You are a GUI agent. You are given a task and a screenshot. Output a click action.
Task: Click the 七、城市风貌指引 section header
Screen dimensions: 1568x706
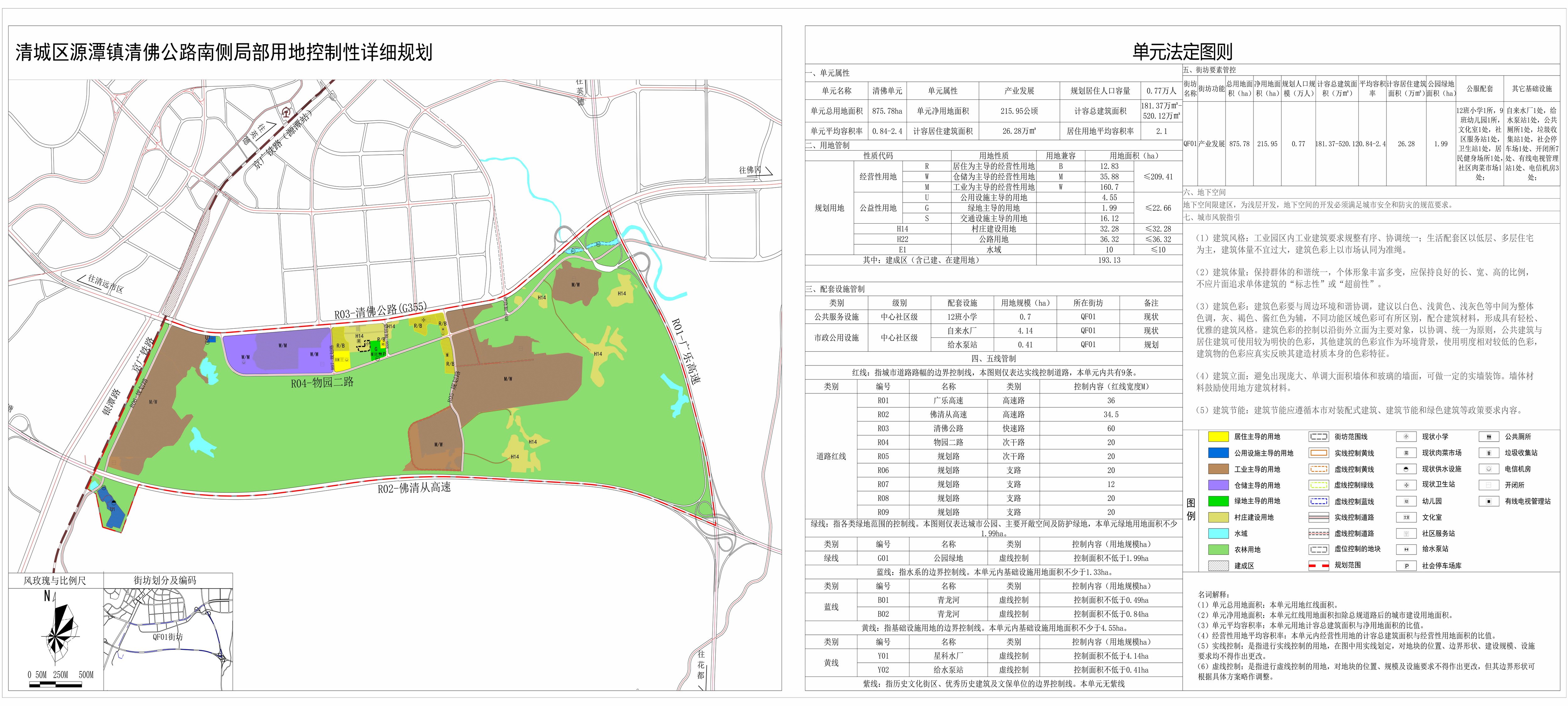tap(1212, 217)
